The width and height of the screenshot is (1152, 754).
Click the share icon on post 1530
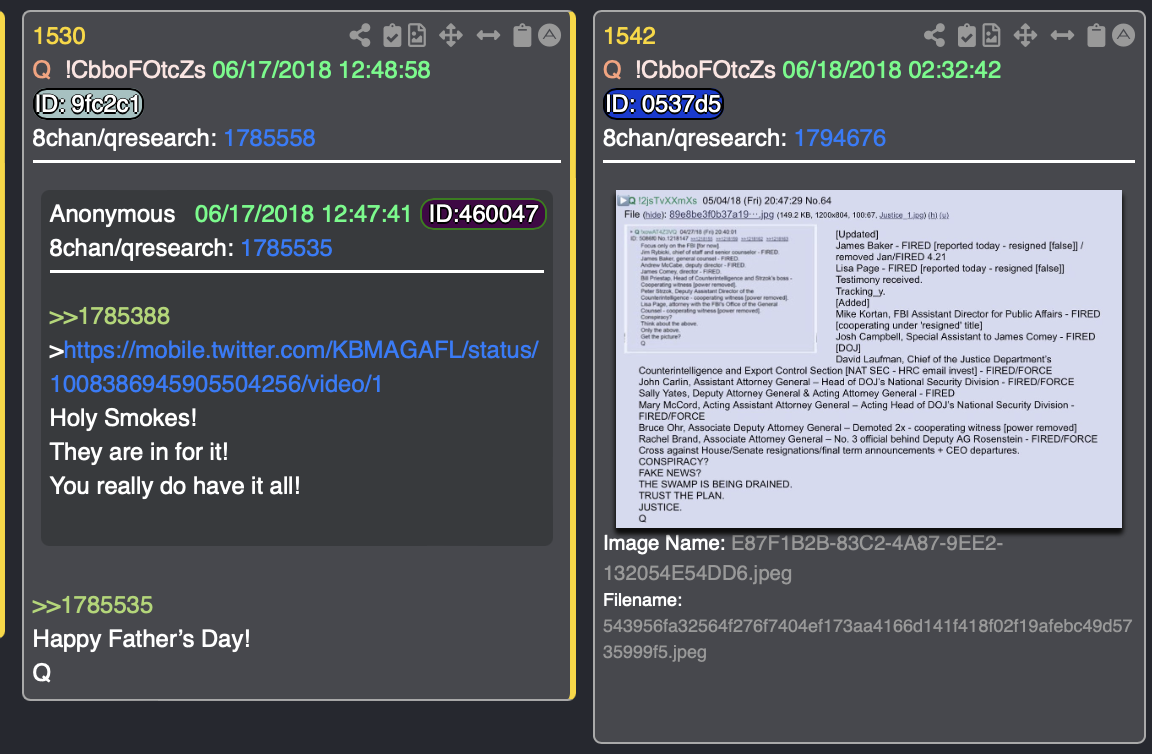pos(360,35)
